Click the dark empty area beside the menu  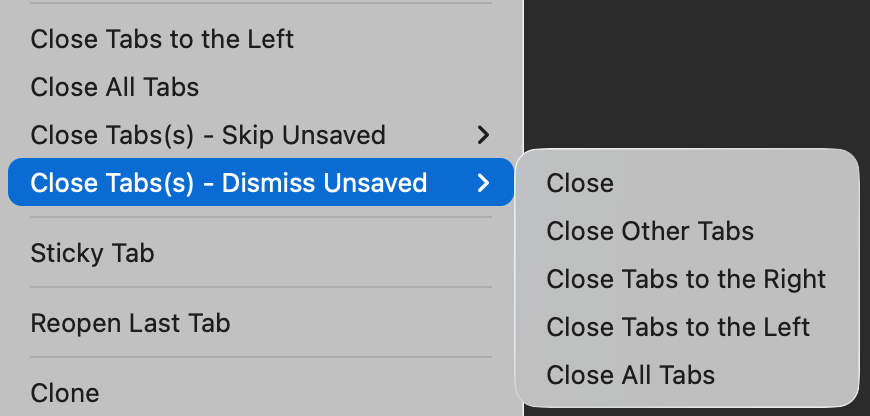700,70
